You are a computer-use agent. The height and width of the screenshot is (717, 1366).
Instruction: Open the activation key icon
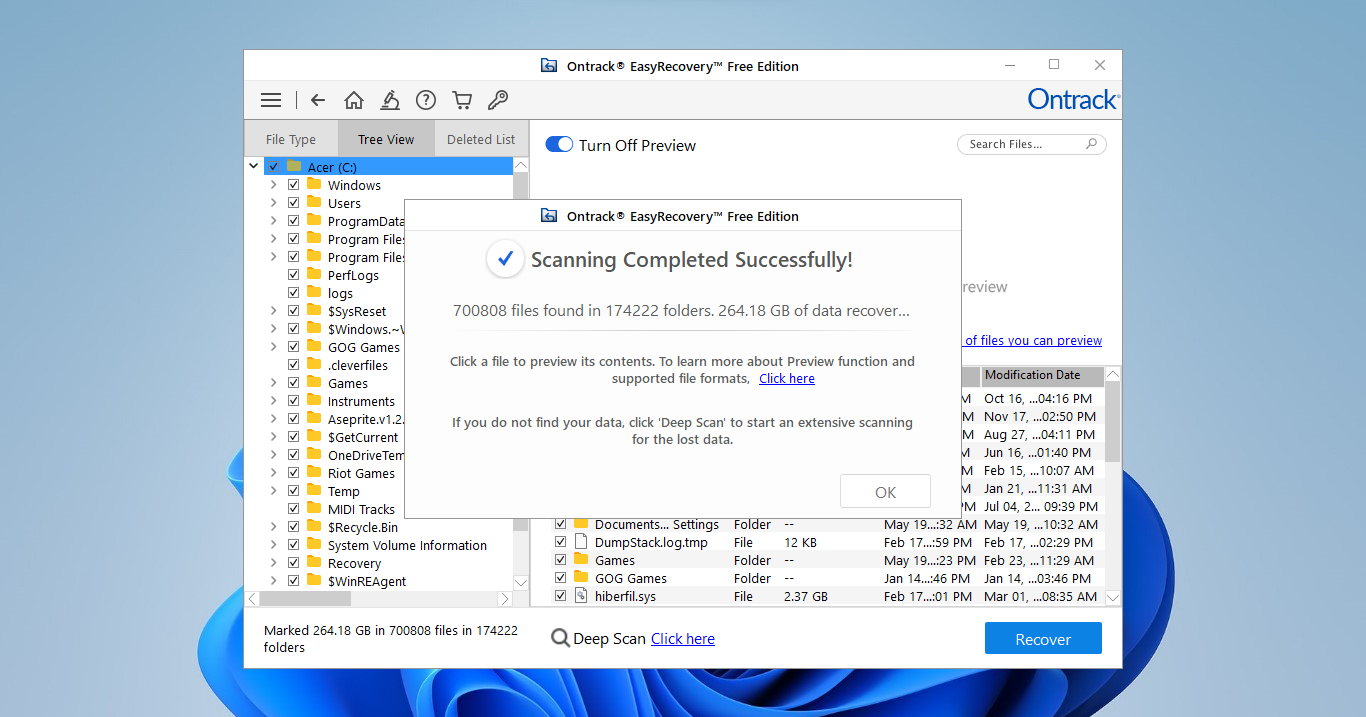497,100
